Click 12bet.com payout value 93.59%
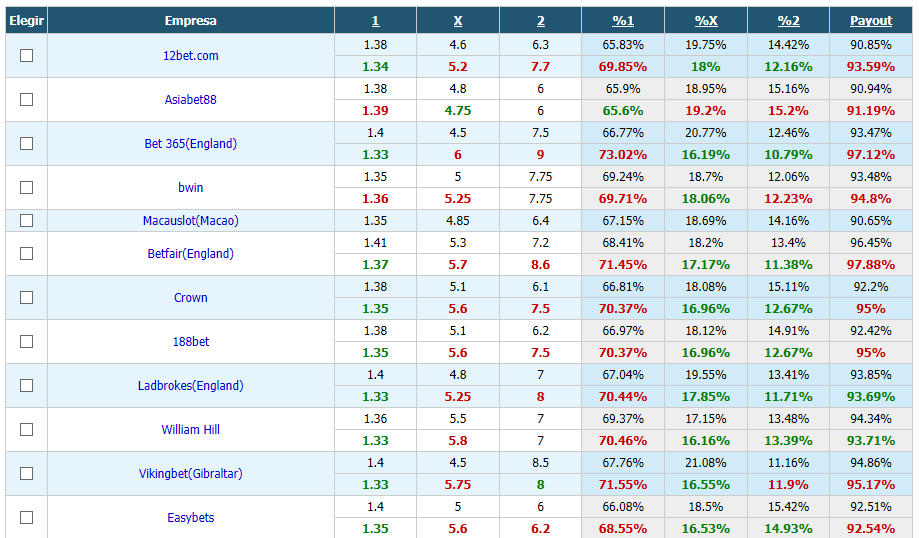The image size is (919, 538). 871,67
